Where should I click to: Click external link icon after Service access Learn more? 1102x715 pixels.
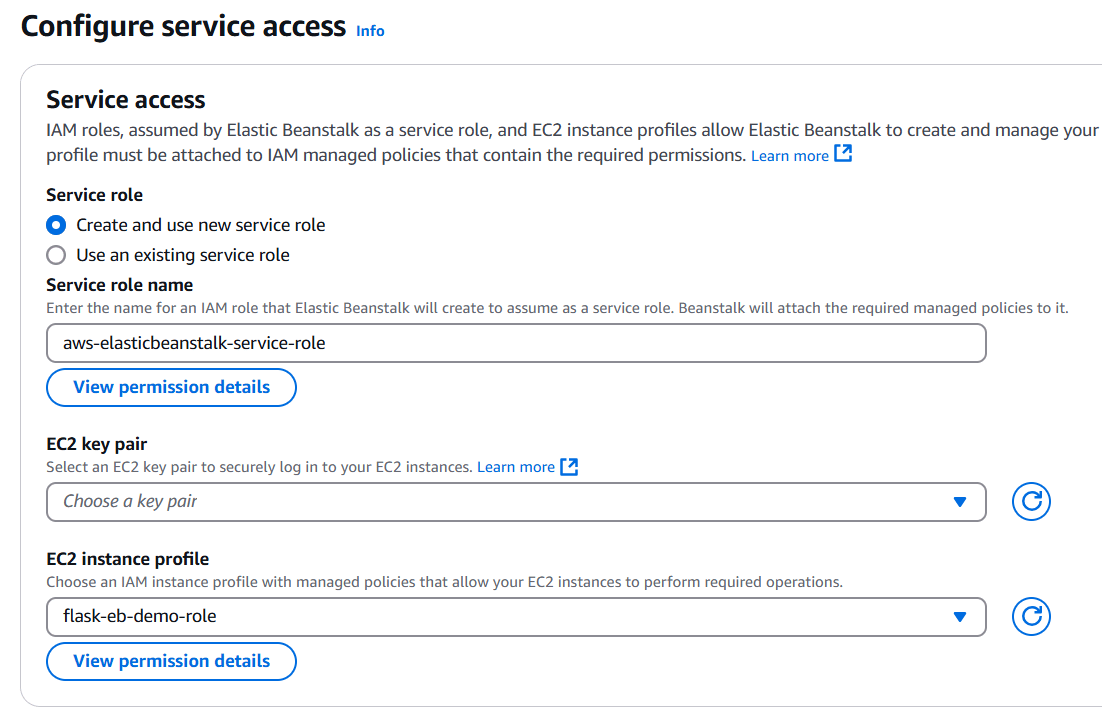843,155
